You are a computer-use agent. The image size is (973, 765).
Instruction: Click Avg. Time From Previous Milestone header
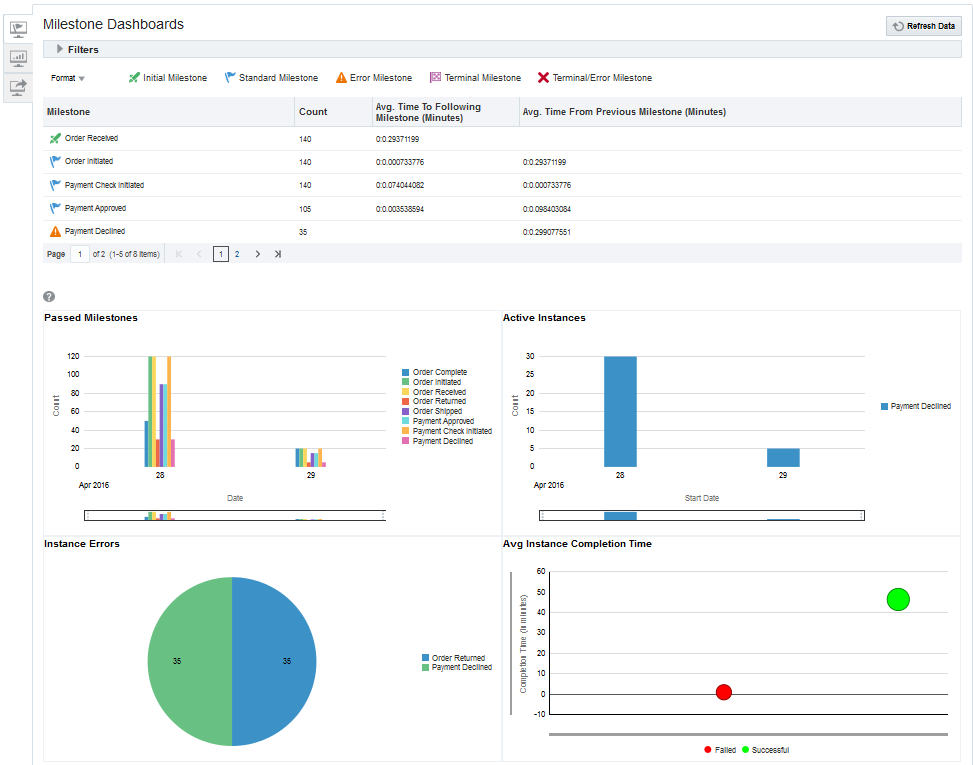(740, 112)
